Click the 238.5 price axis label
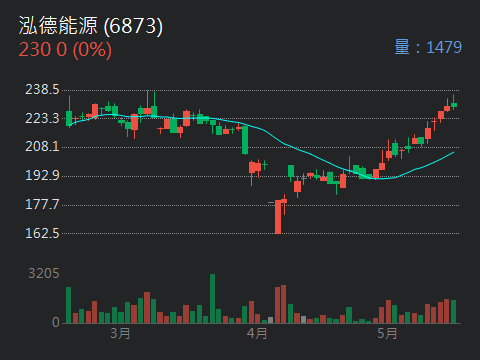 point(42,89)
